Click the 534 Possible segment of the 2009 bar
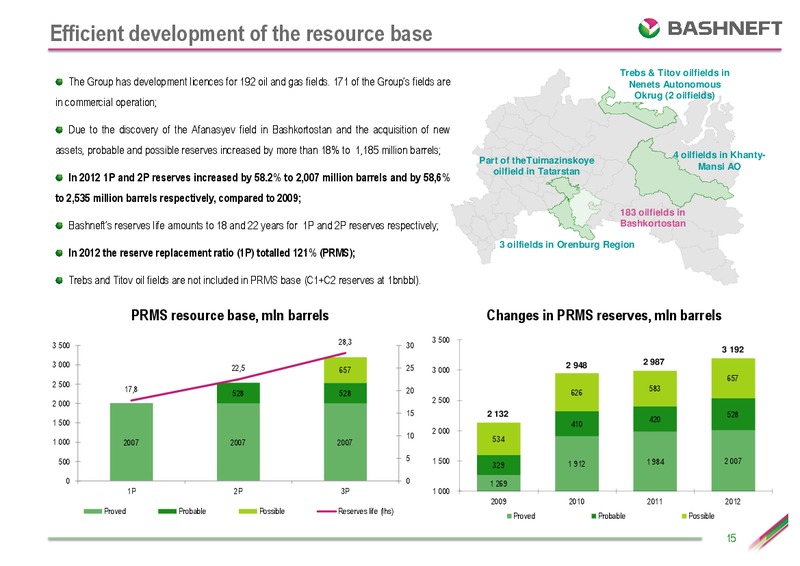This screenshot has width=800, height=566. [x=498, y=439]
